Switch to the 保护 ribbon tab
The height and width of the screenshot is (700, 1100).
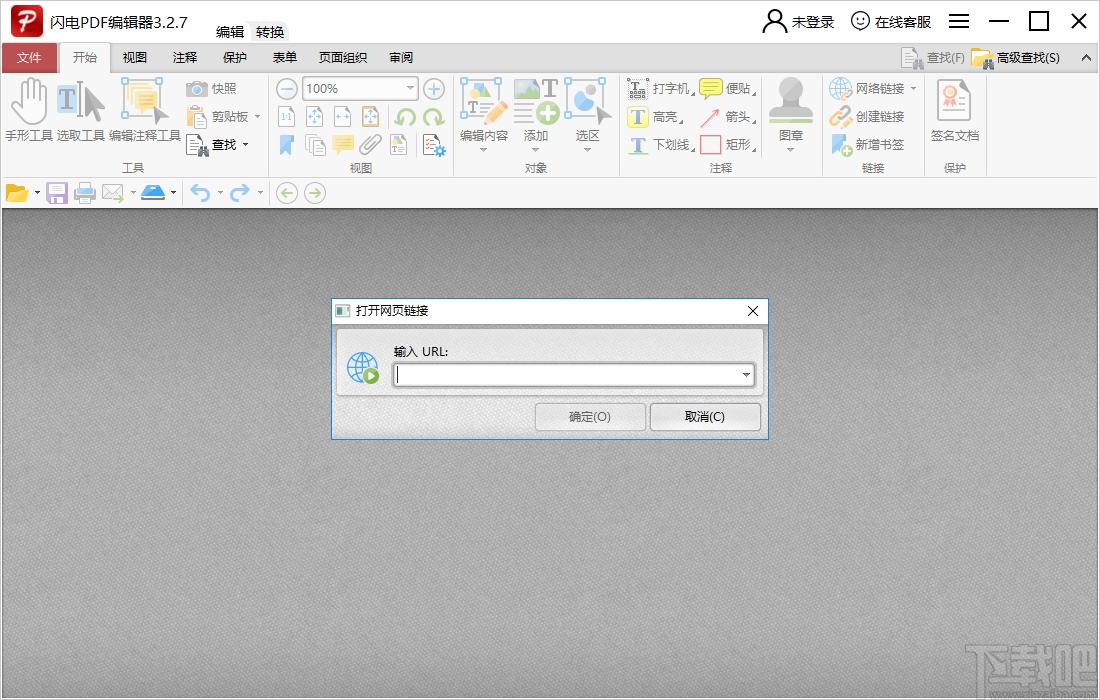point(235,58)
